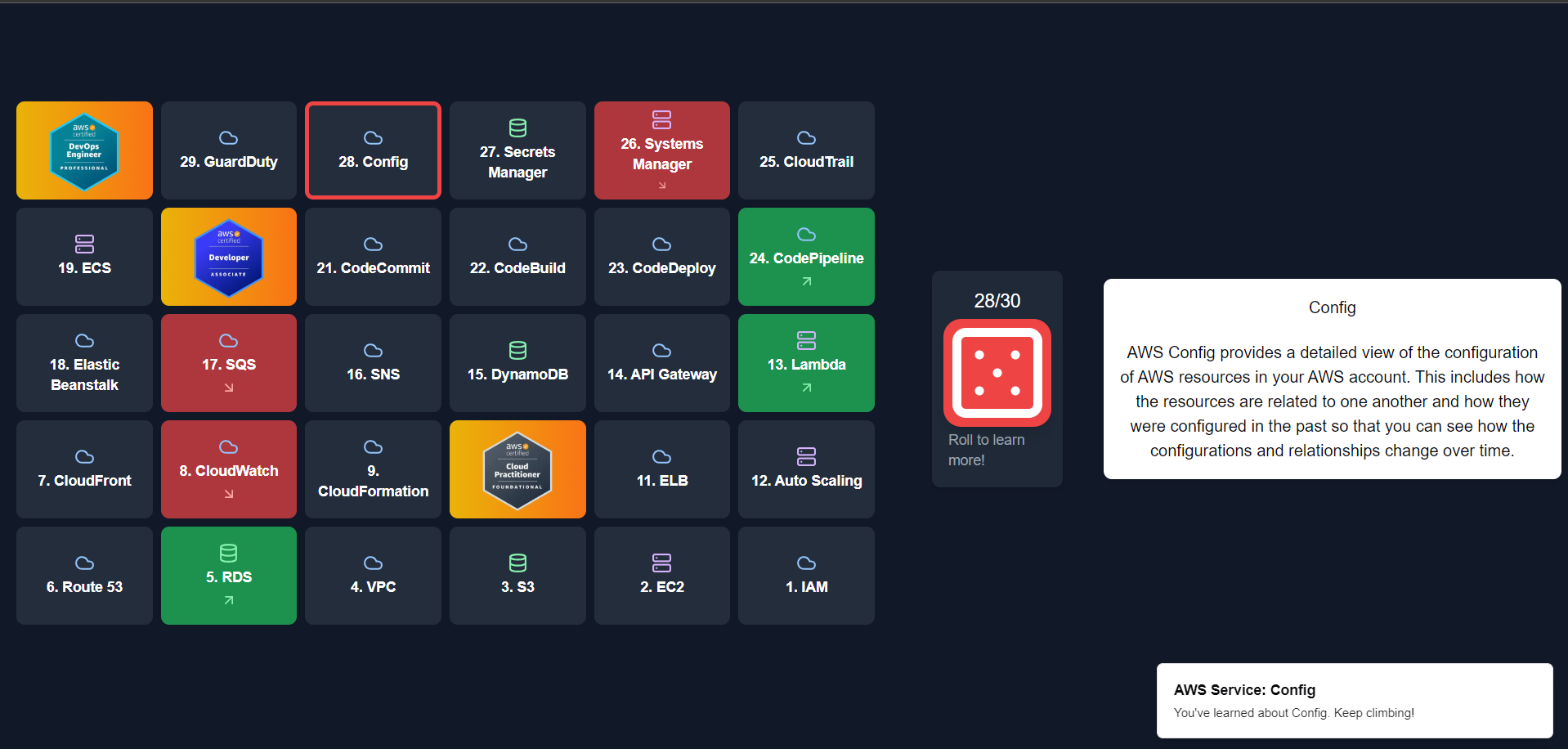Viewport: 1568px width, 749px height.
Task: Click the cloud icon on API Gateway tile
Action: [x=662, y=350]
